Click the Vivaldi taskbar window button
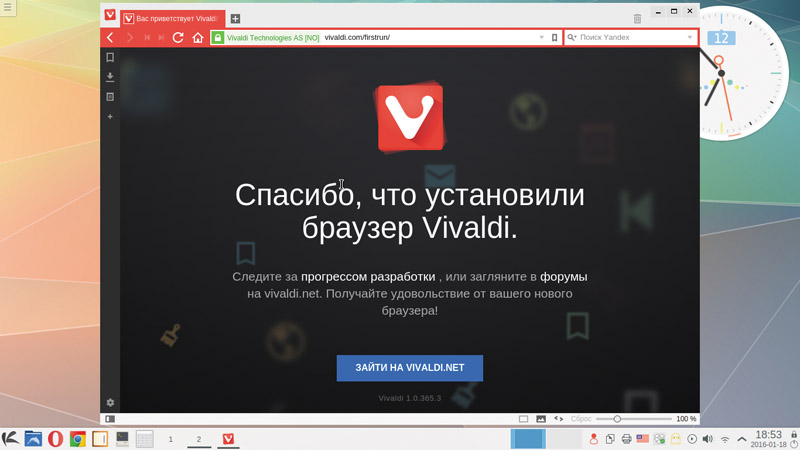 pyautogui.click(x=228, y=439)
